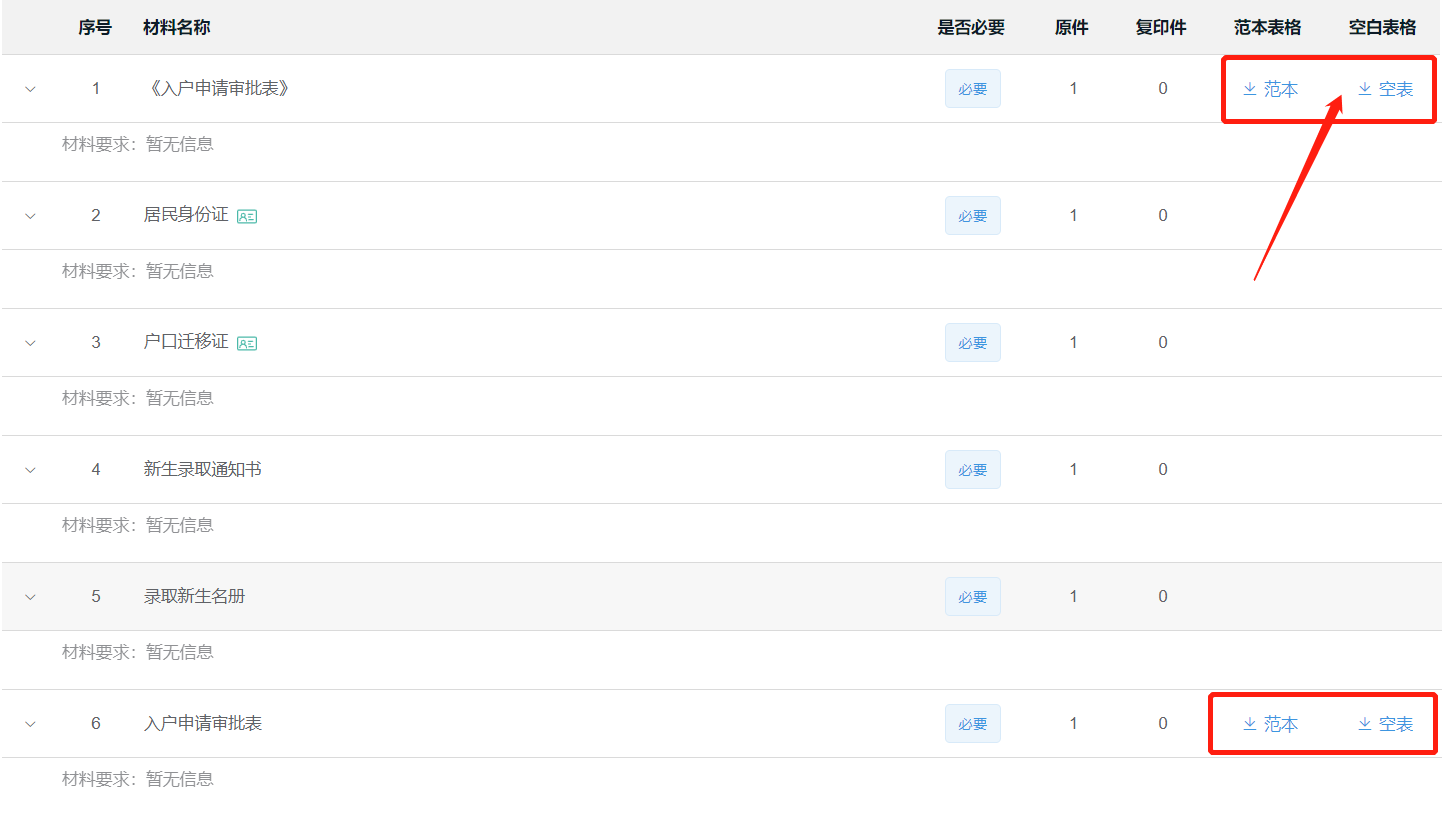Click the 必要 tag for 录取新生名册
This screenshot has height=816, width=1443.
point(972,597)
